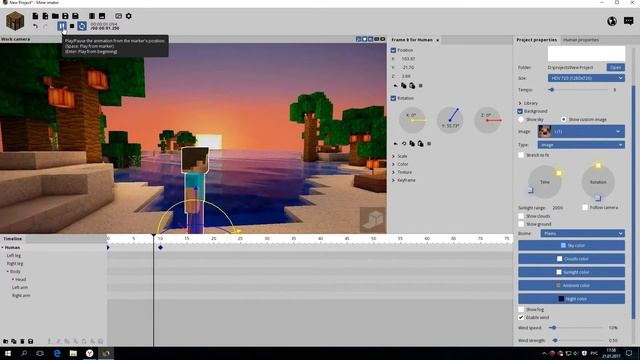The image size is (640, 360).
Task: Open a project with the folder icon
Action: 55,16
